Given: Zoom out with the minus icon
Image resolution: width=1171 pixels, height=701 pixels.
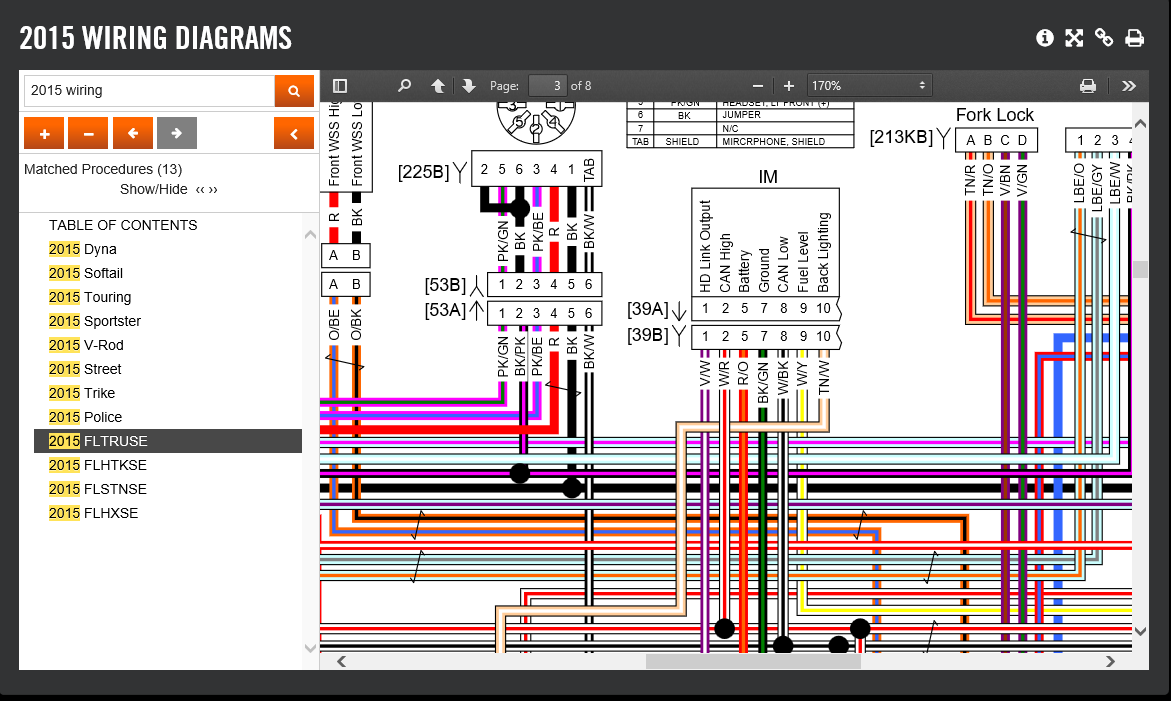Looking at the screenshot, I should 758,86.
